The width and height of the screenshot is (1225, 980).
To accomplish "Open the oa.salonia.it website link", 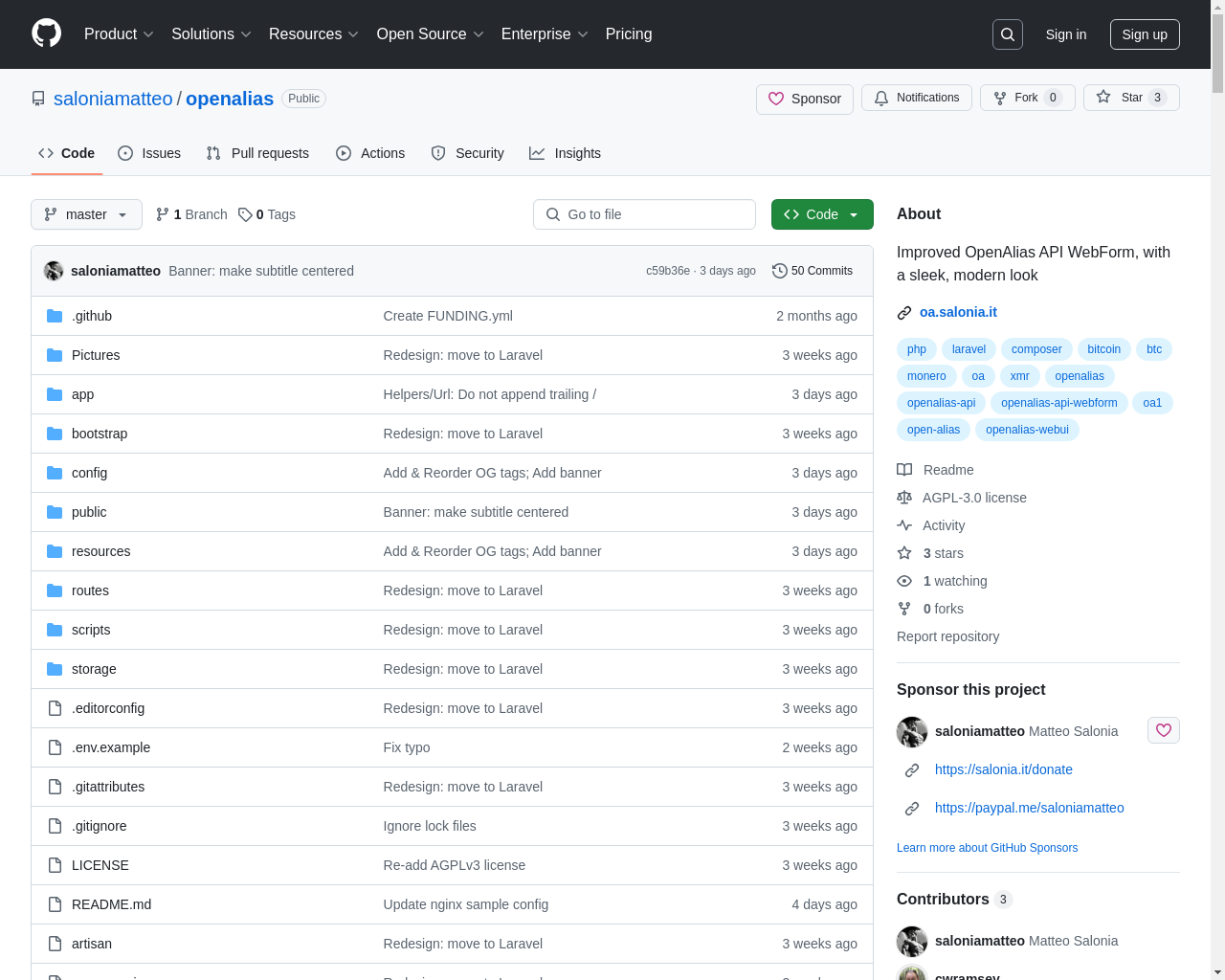I will pos(958,312).
